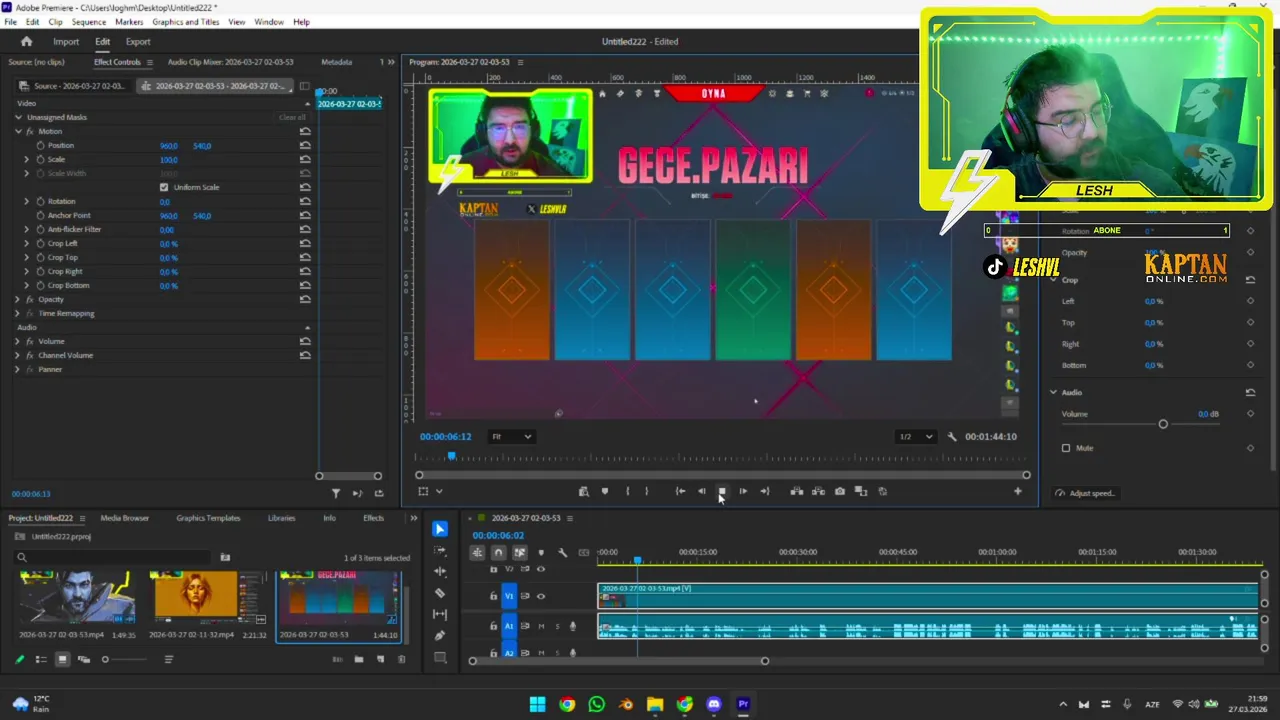Image resolution: width=1280 pixels, height=720 pixels.
Task: Open timeline display settings wrench
Action: pyautogui.click(x=562, y=552)
